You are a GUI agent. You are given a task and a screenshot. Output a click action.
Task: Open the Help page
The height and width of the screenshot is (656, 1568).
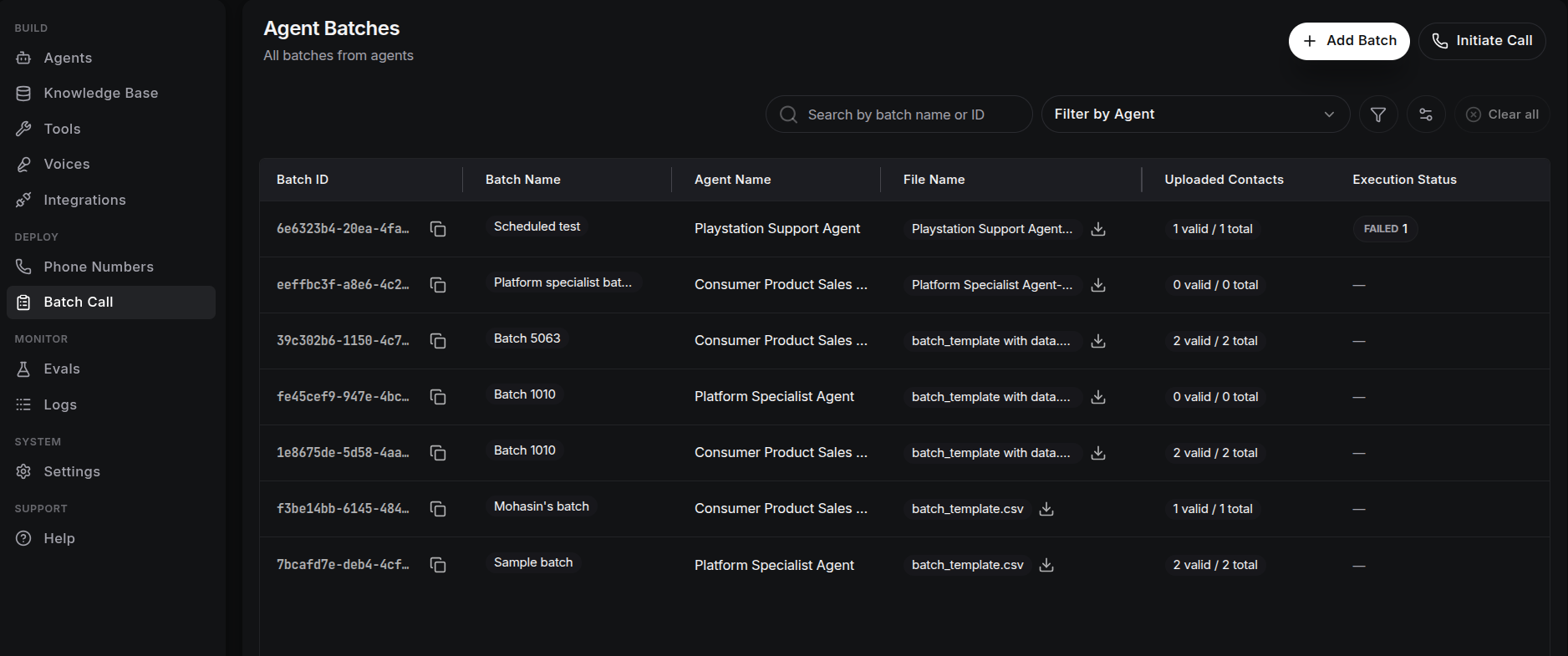pos(111,538)
